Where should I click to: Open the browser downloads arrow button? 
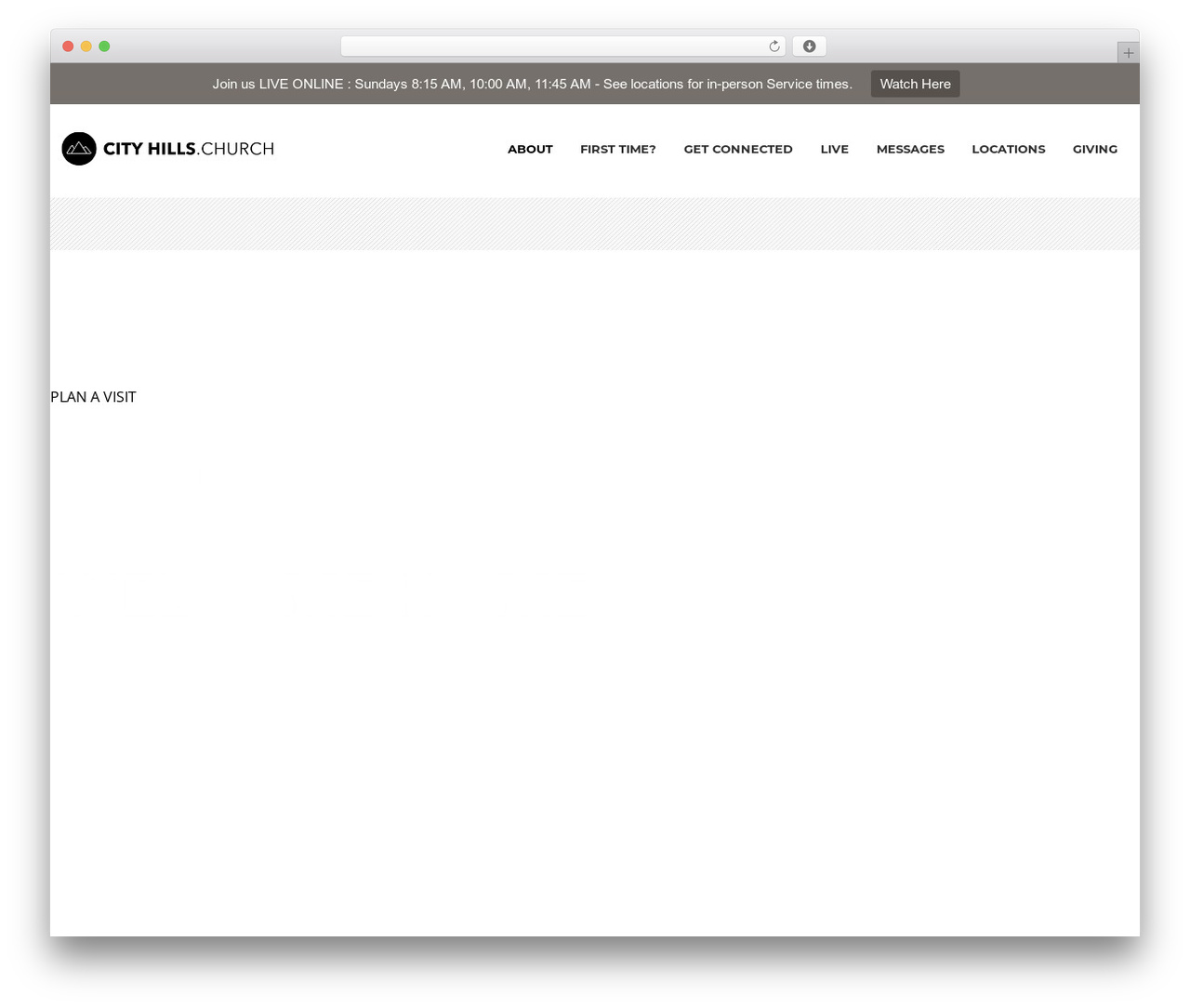click(809, 46)
